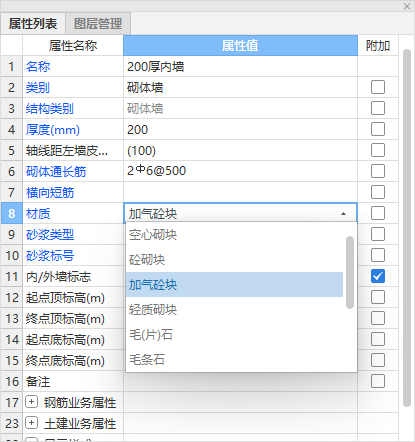Select row number 1 header

(x=12, y=67)
